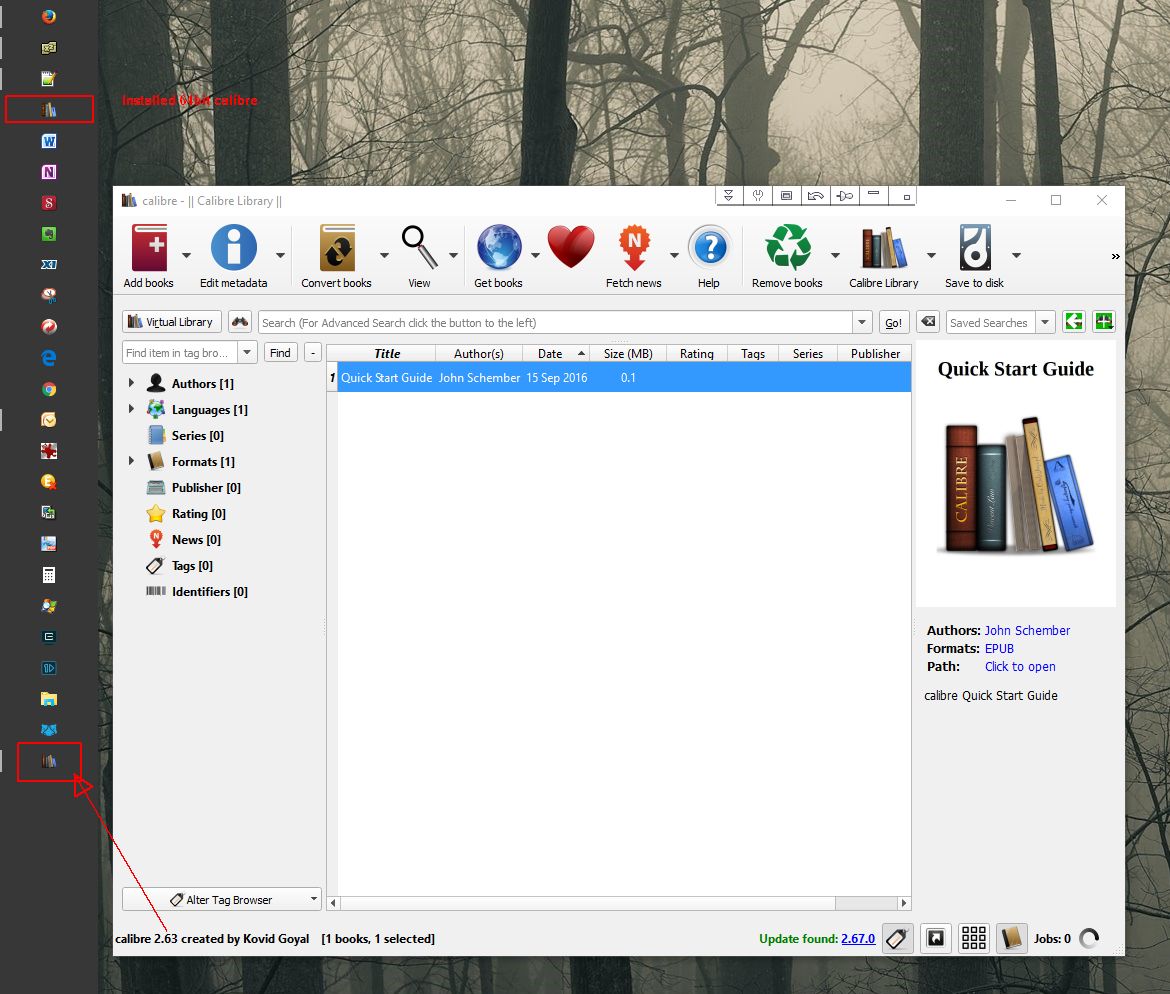Toggle the Cover Grid view
The image size is (1170, 994).
pos(974,938)
